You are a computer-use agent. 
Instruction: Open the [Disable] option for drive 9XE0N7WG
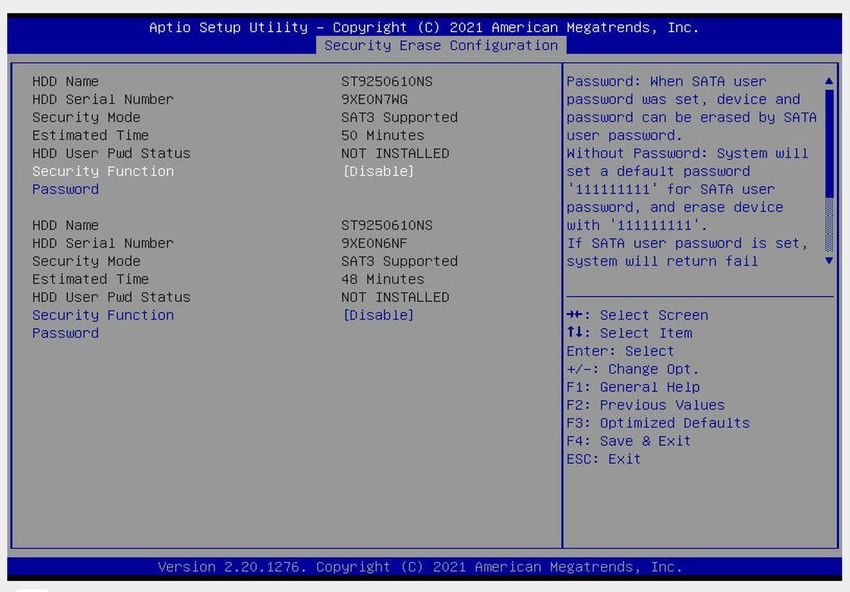(378, 171)
